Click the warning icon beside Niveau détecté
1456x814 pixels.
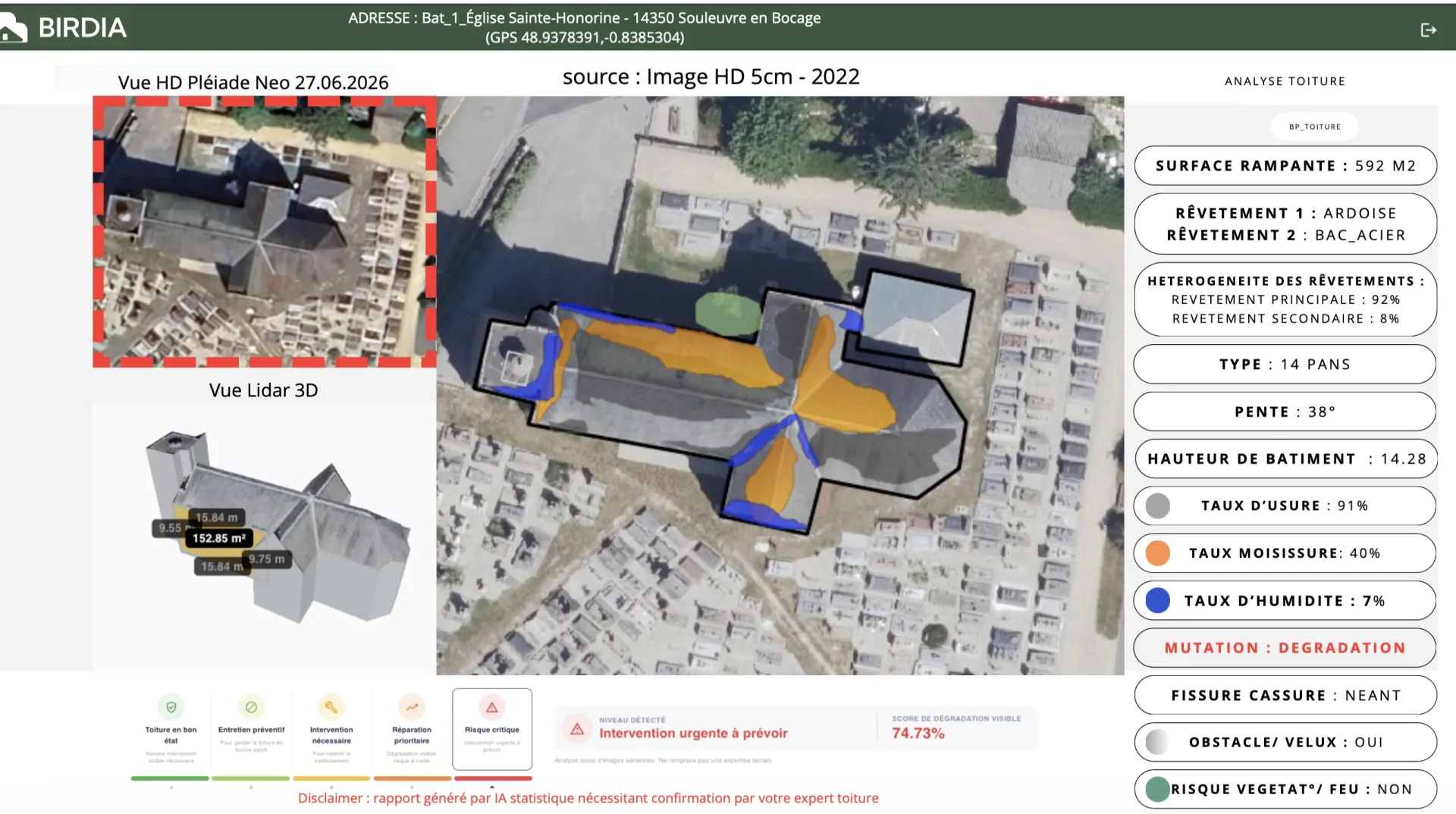coord(577,729)
